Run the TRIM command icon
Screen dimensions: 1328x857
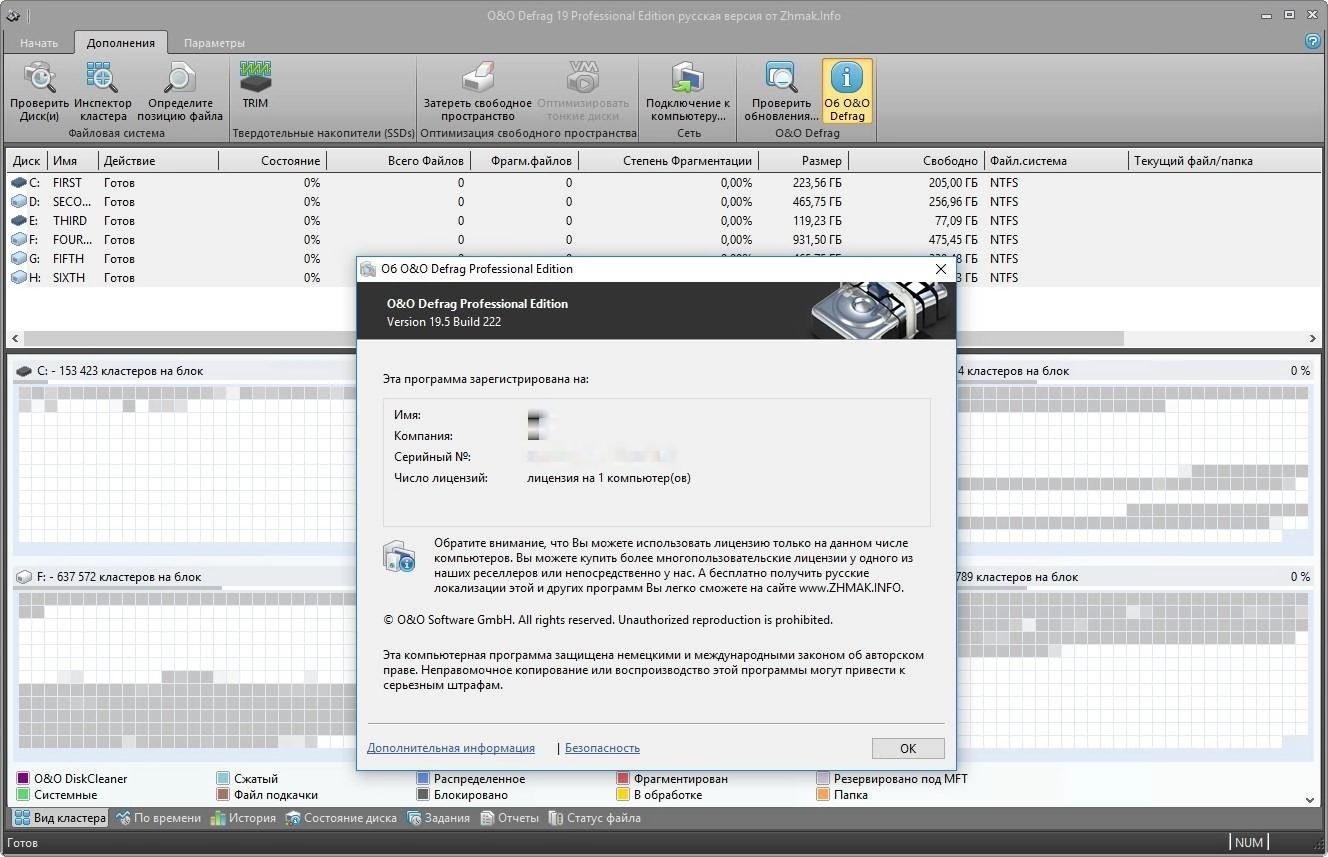pos(255,78)
